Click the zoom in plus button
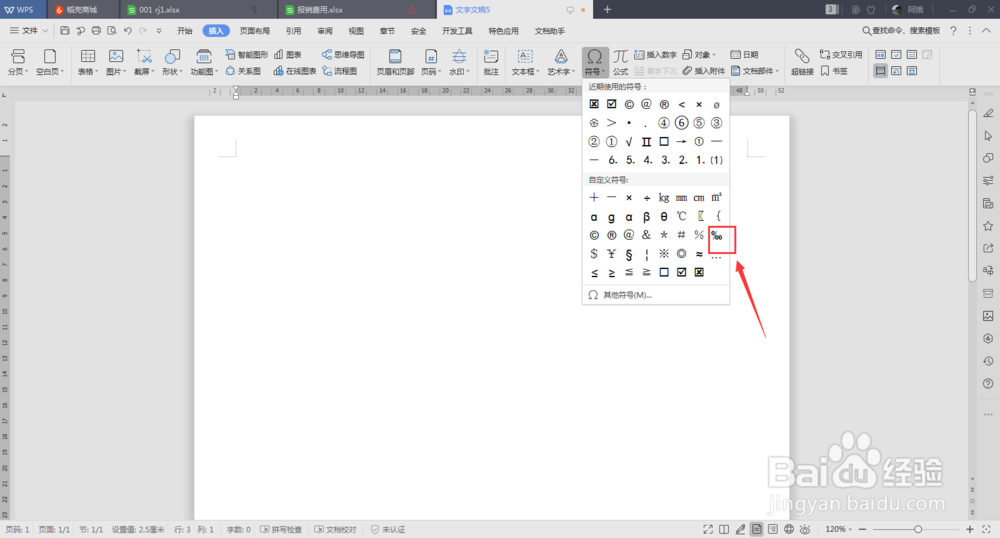 point(970,529)
